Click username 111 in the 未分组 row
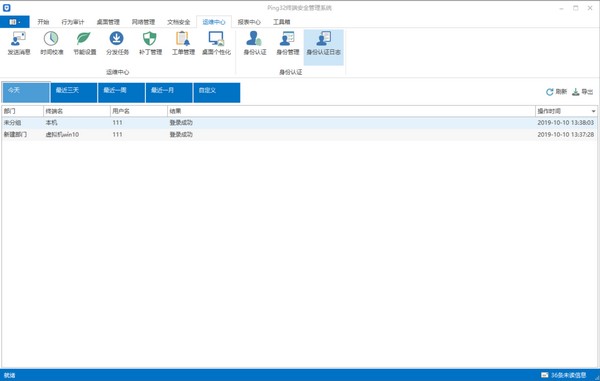 click(x=117, y=123)
